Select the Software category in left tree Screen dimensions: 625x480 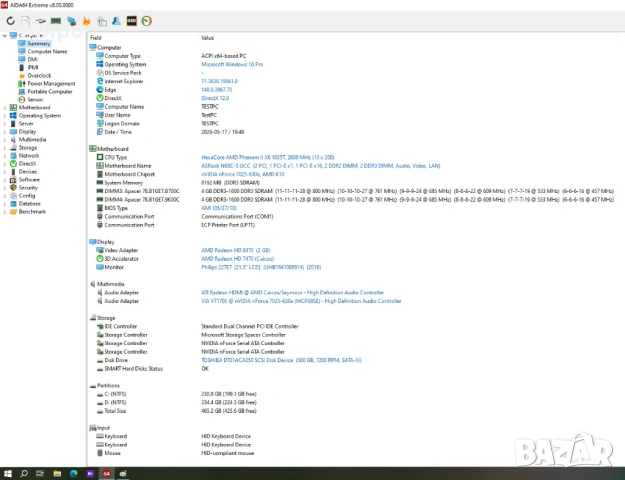pos(29,179)
